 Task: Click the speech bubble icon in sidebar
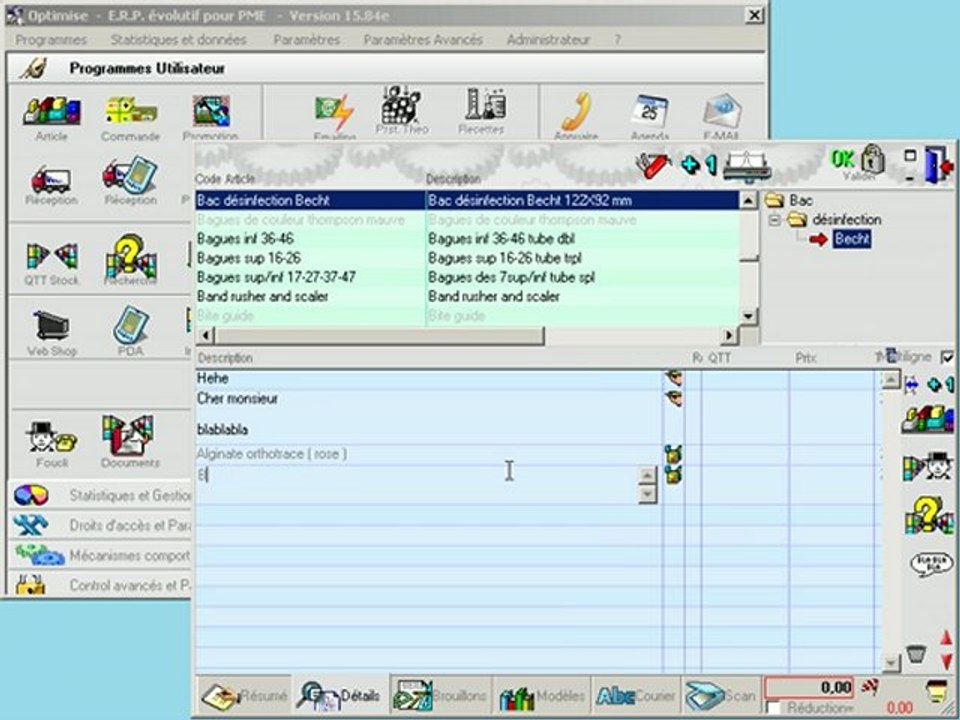(931, 564)
